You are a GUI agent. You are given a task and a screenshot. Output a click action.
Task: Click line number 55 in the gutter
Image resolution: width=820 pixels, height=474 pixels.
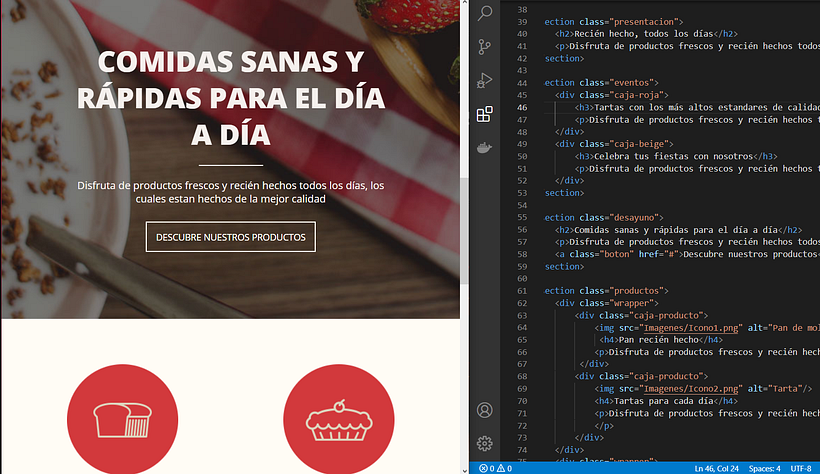tap(522, 217)
